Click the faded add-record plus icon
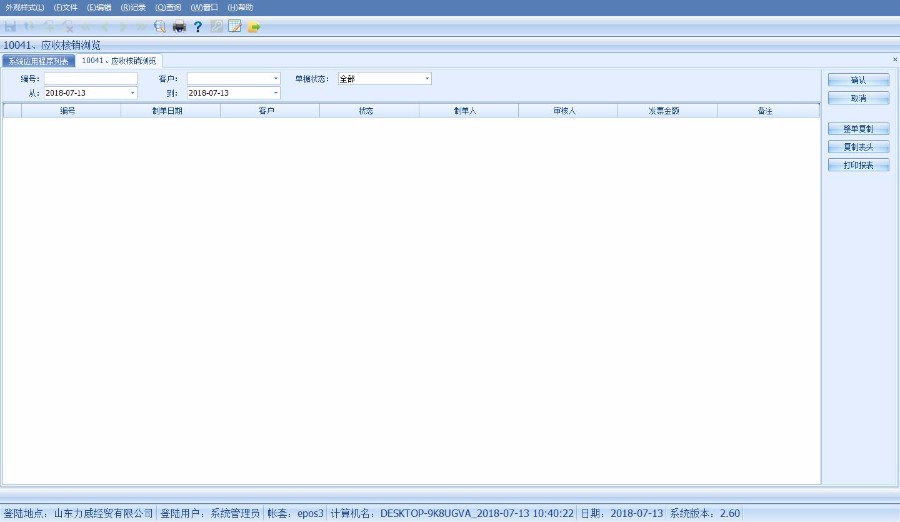900x522 pixels. [x=49, y=26]
